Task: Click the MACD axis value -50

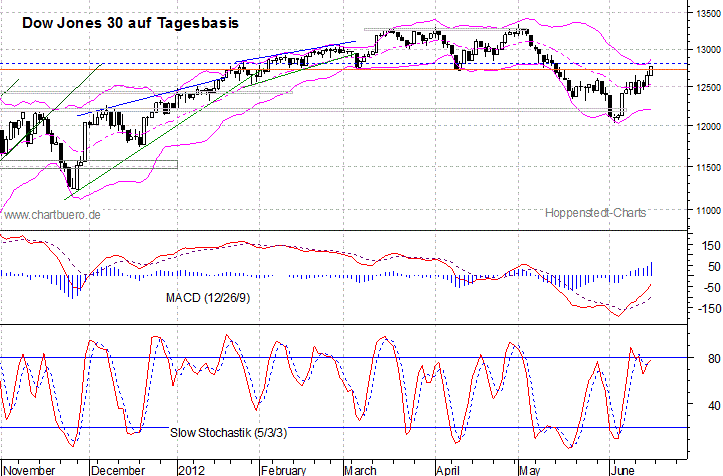Action: 711,288
